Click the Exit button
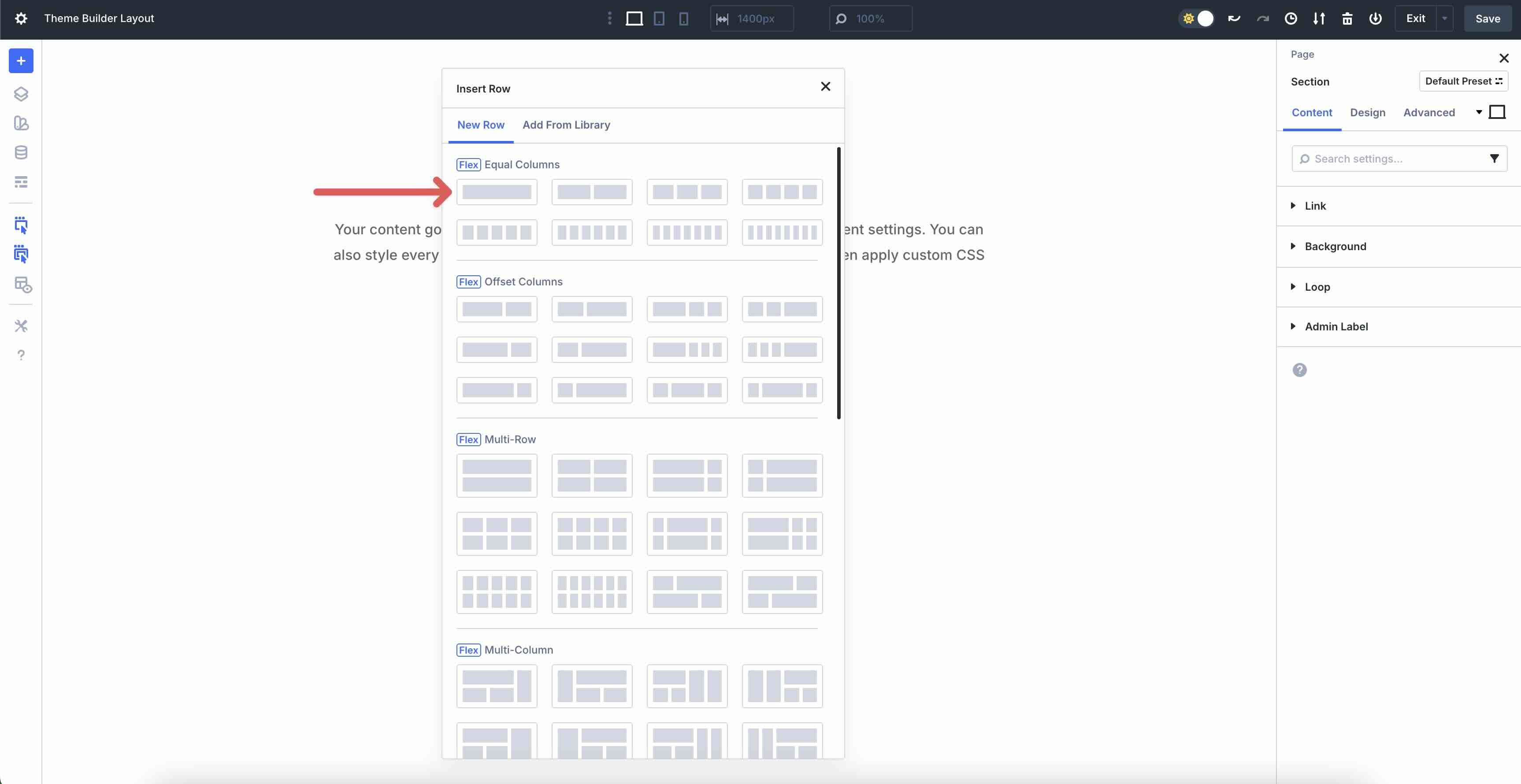 coord(1415,18)
